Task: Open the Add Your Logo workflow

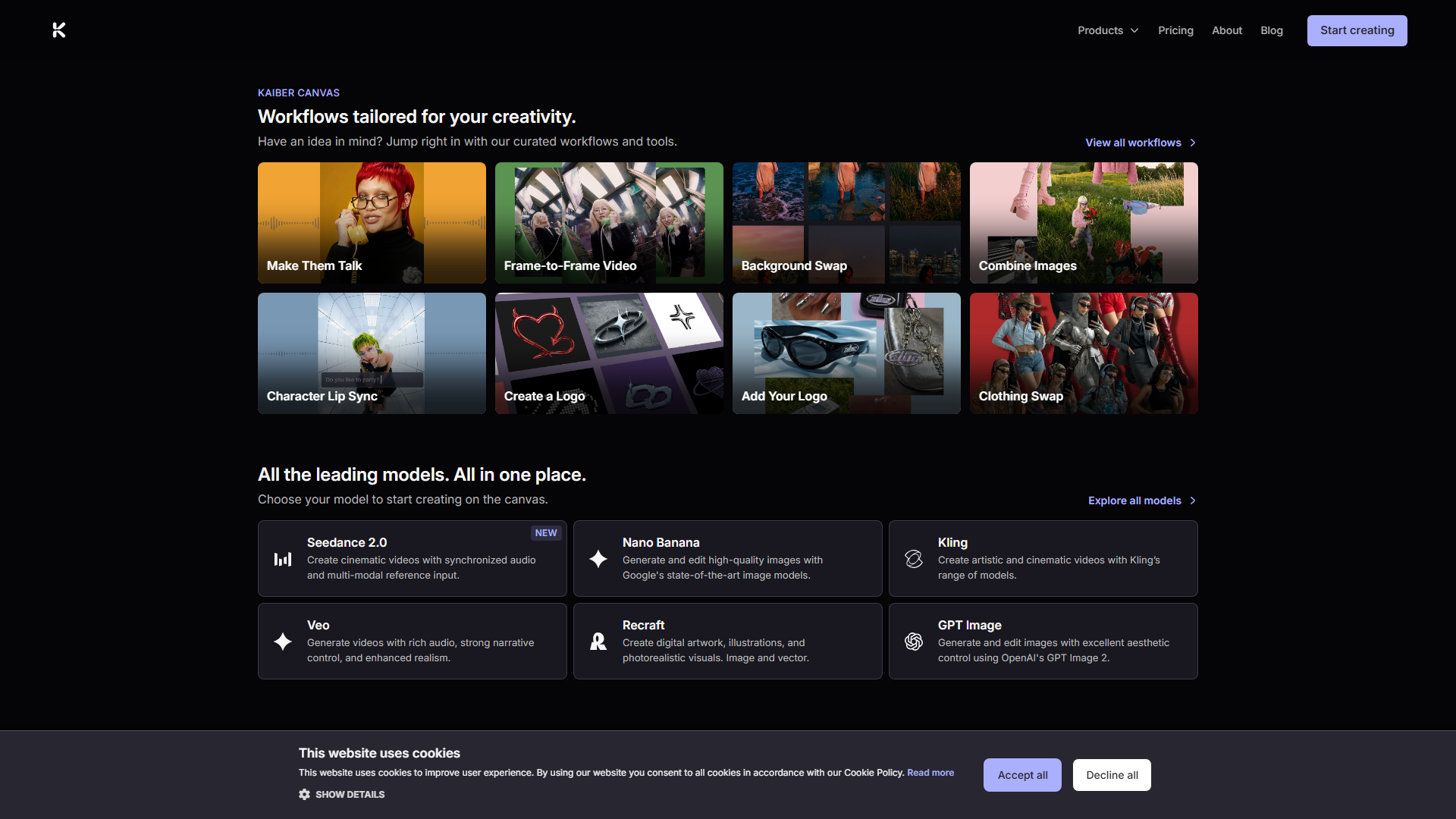Action: (x=846, y=353)
